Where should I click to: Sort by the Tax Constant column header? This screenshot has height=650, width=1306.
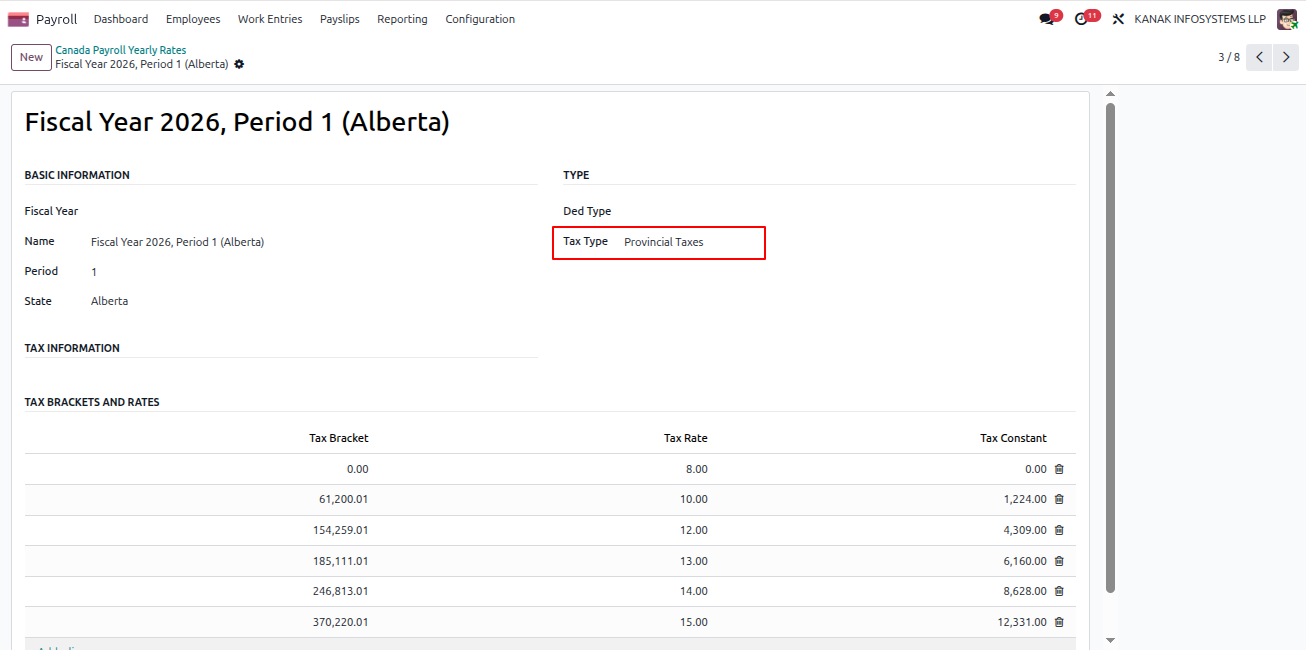(1013, 438)
